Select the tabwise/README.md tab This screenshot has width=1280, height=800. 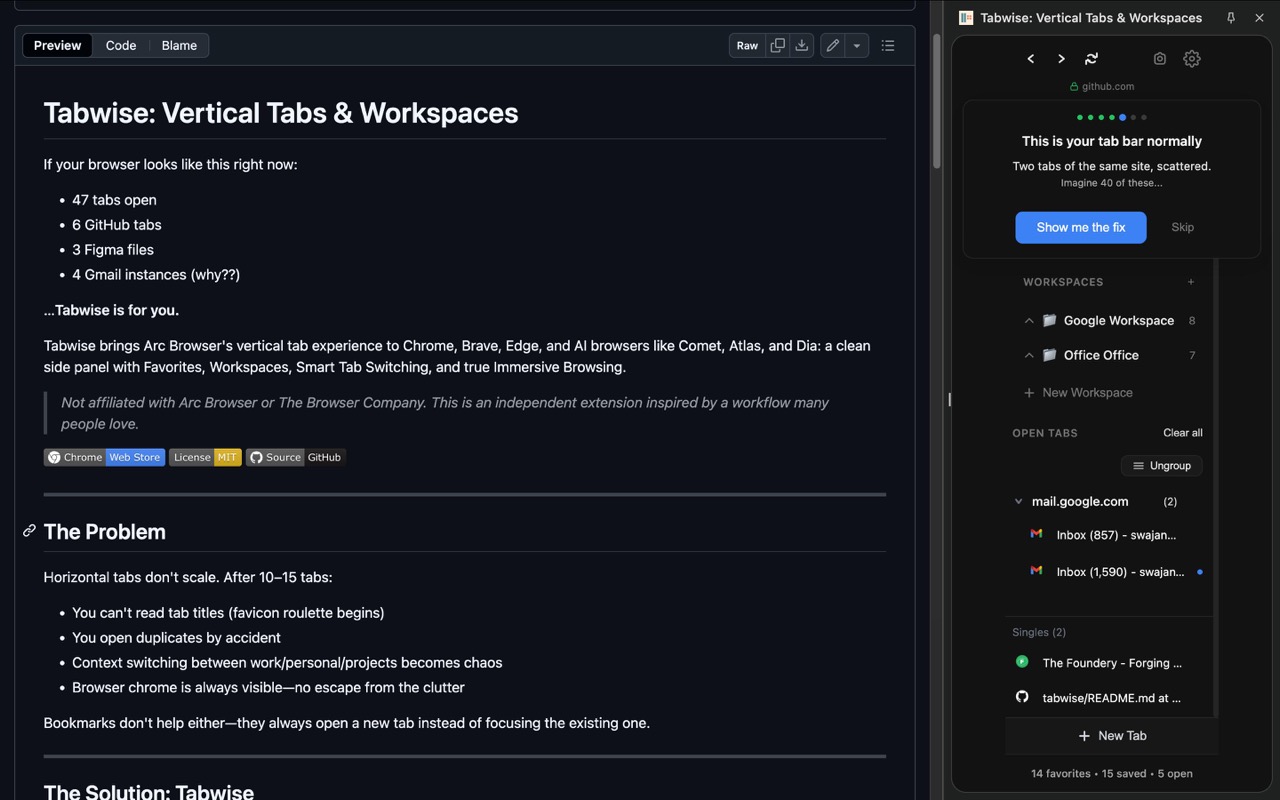pos(1110,698)
